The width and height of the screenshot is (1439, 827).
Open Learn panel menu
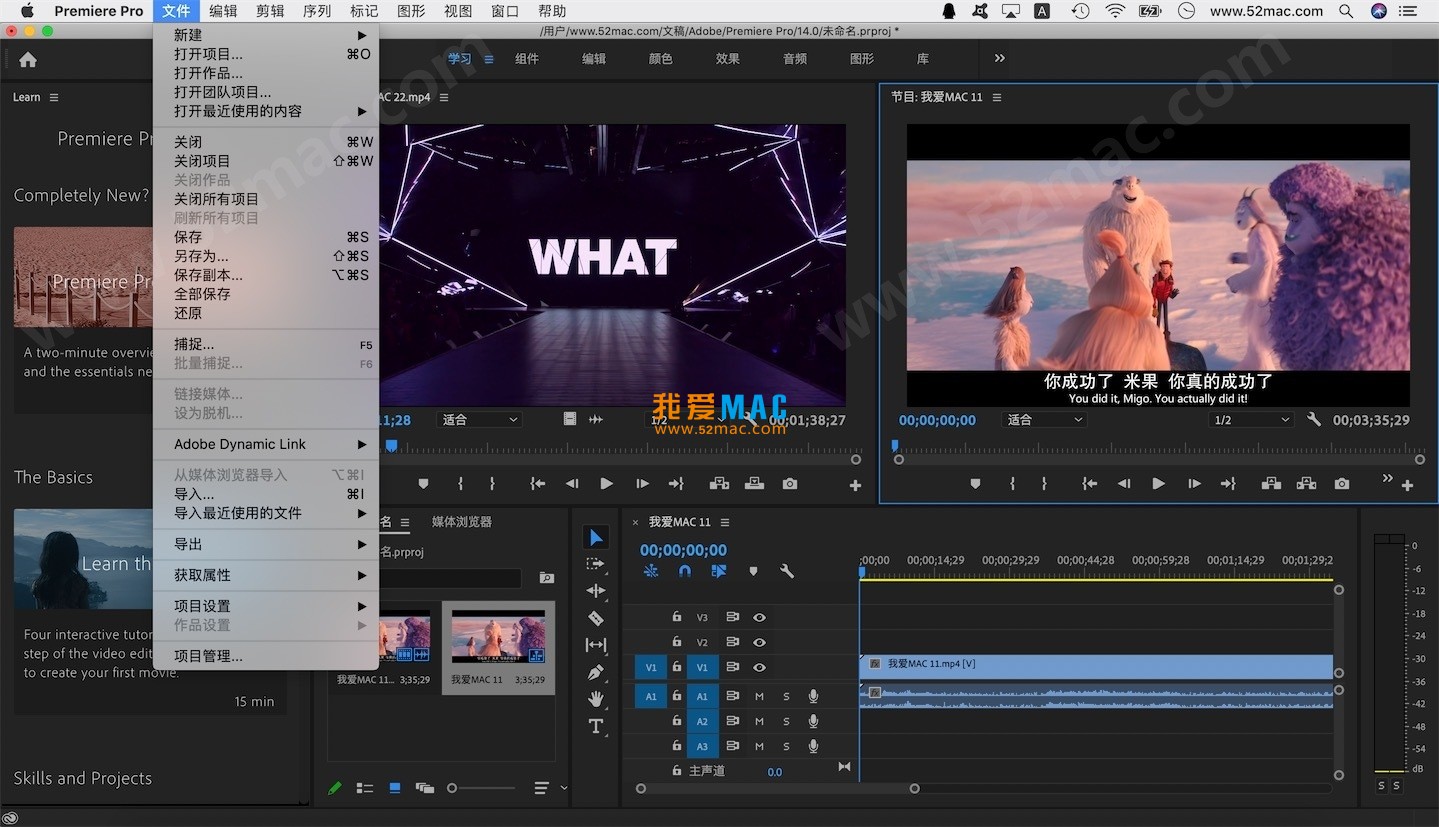[54, 97]
